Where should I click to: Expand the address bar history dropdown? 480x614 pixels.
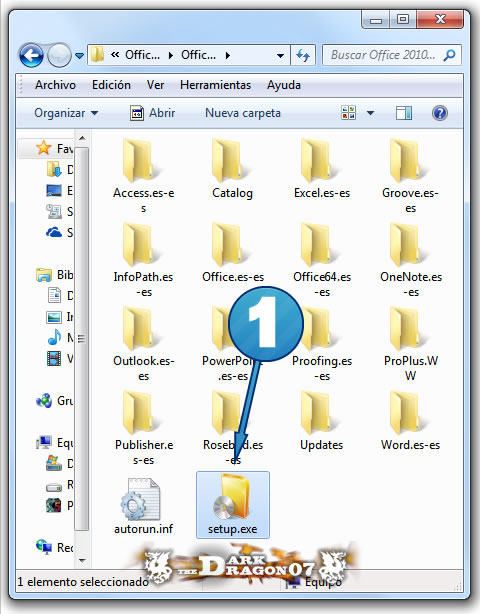[280, 56]
